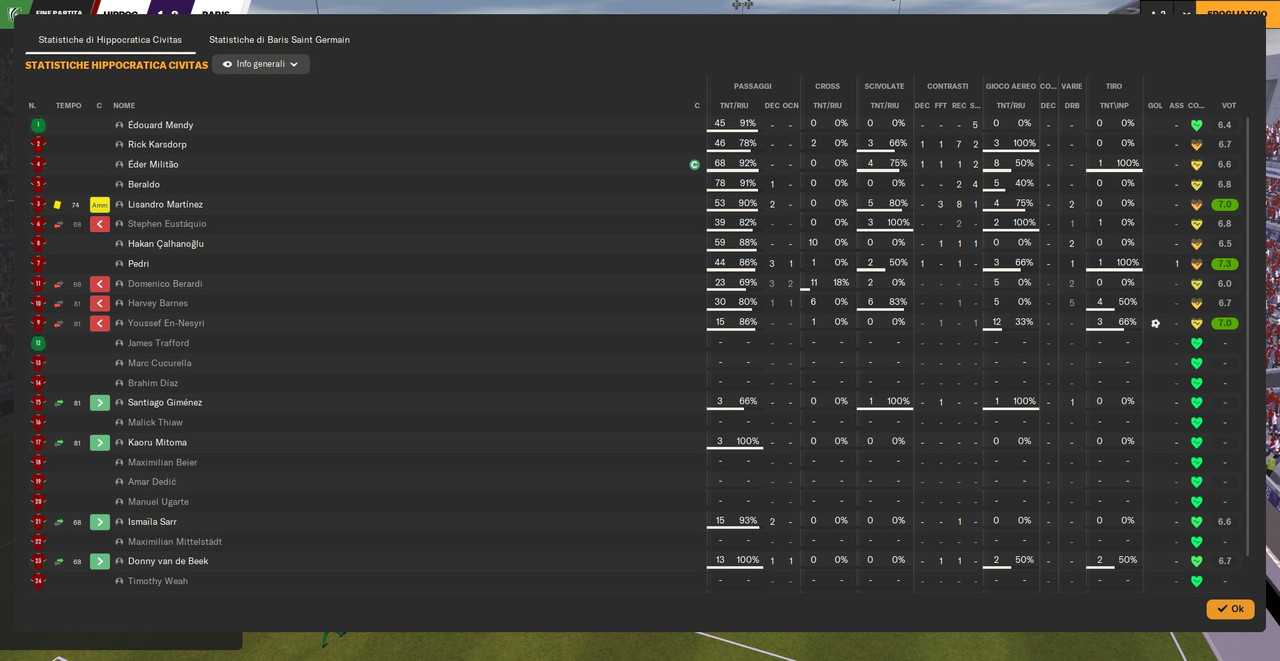Viewport: 1280px width, 661px height.
Task: Click the red substituted-off arrow for Stephen Eustáquio
Action: (100, 224)
